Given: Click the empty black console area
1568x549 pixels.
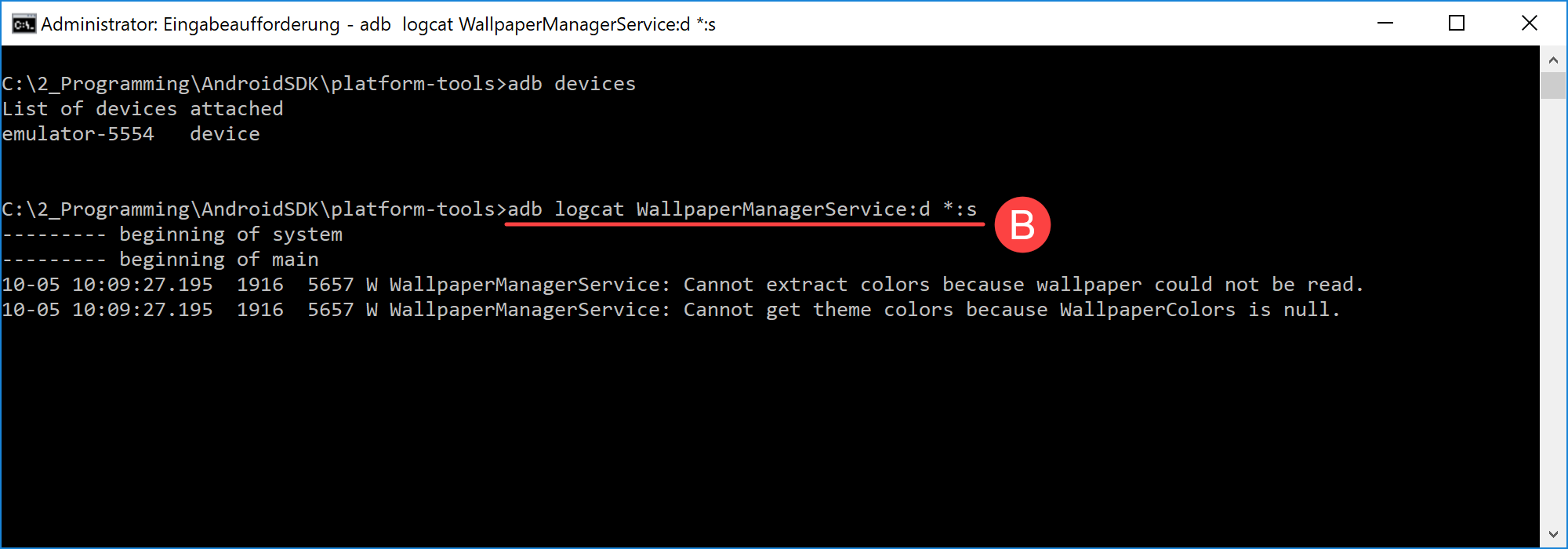Looking at the screenshot, I should (x=768, y=431).
